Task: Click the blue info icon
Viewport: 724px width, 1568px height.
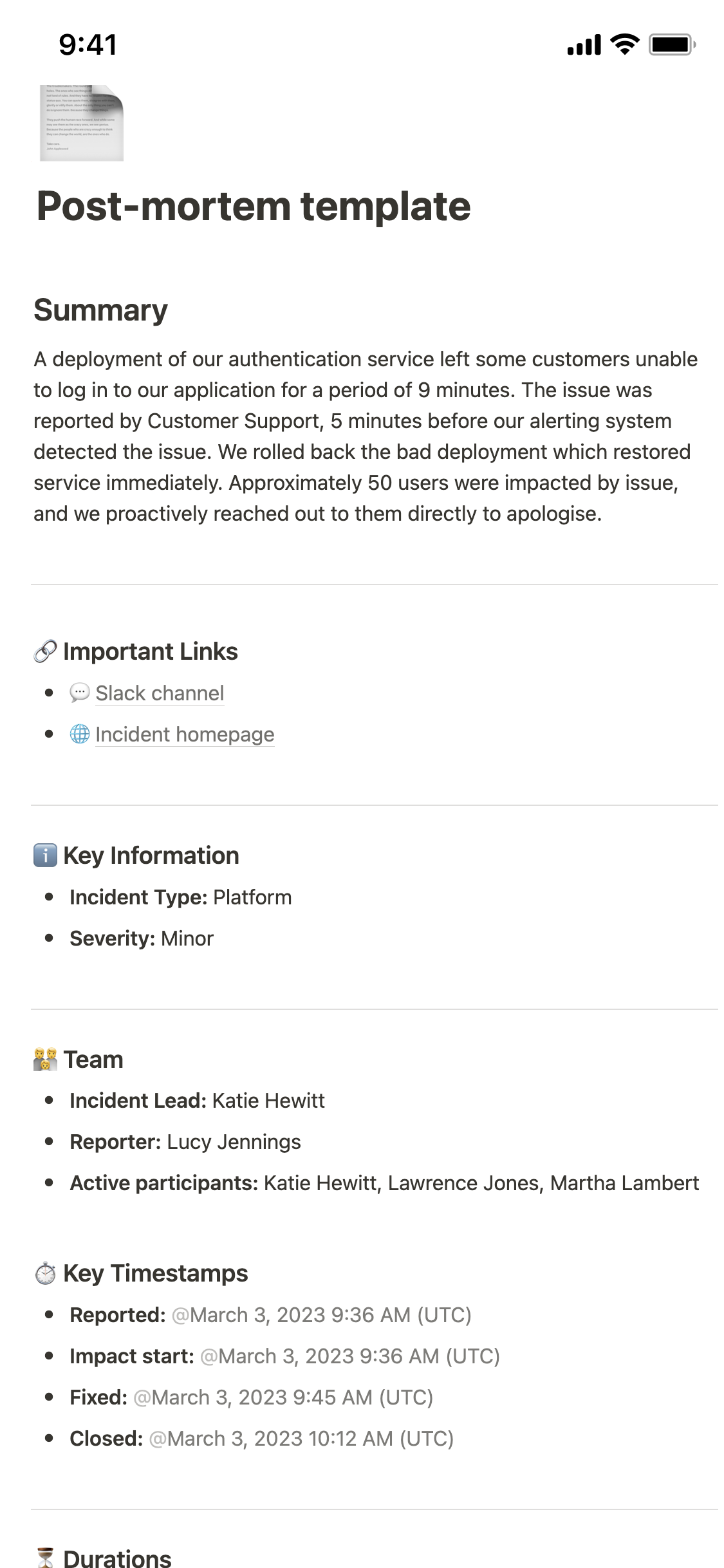Action: [x=45, y=855]
